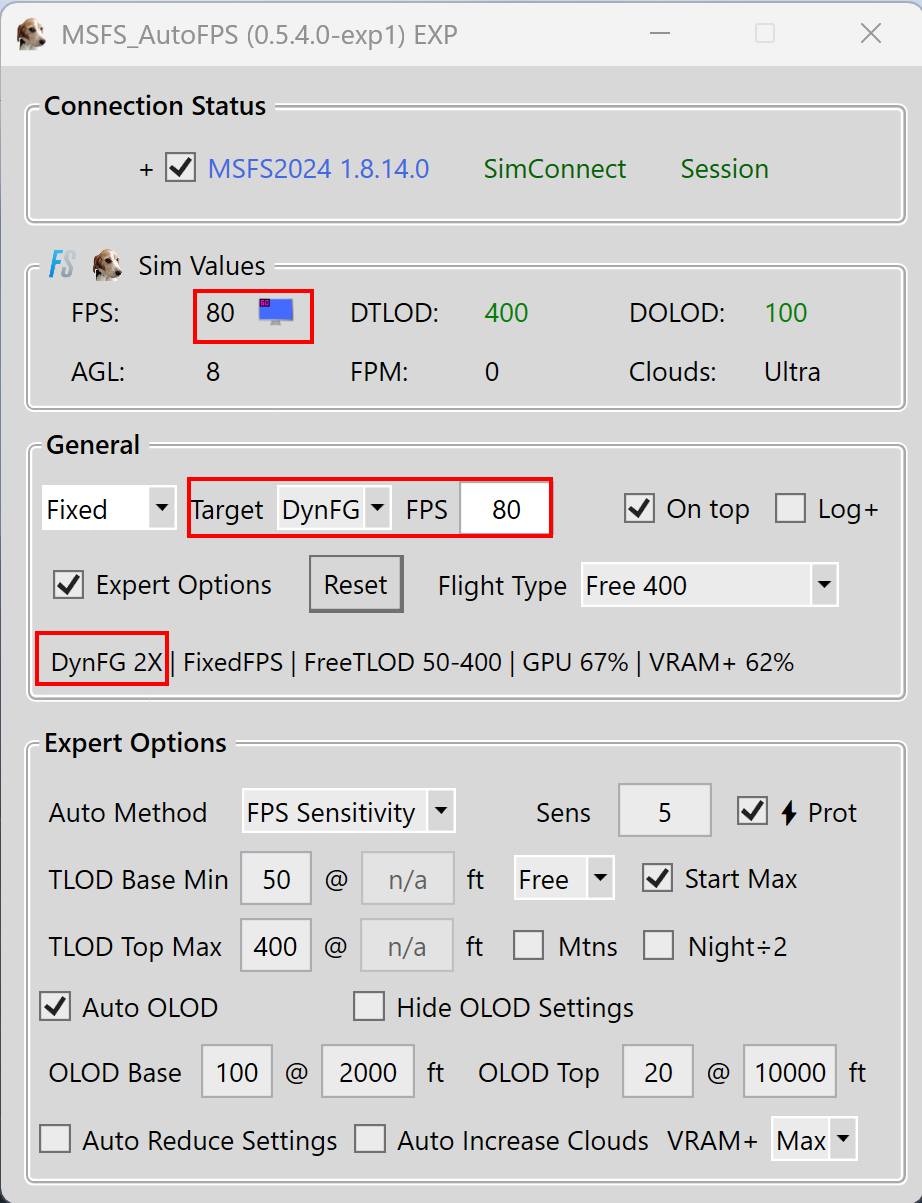Click the Reset button
Image resolution: width=922 pixels, height=1203 pixels.
(x=355, y=584)
